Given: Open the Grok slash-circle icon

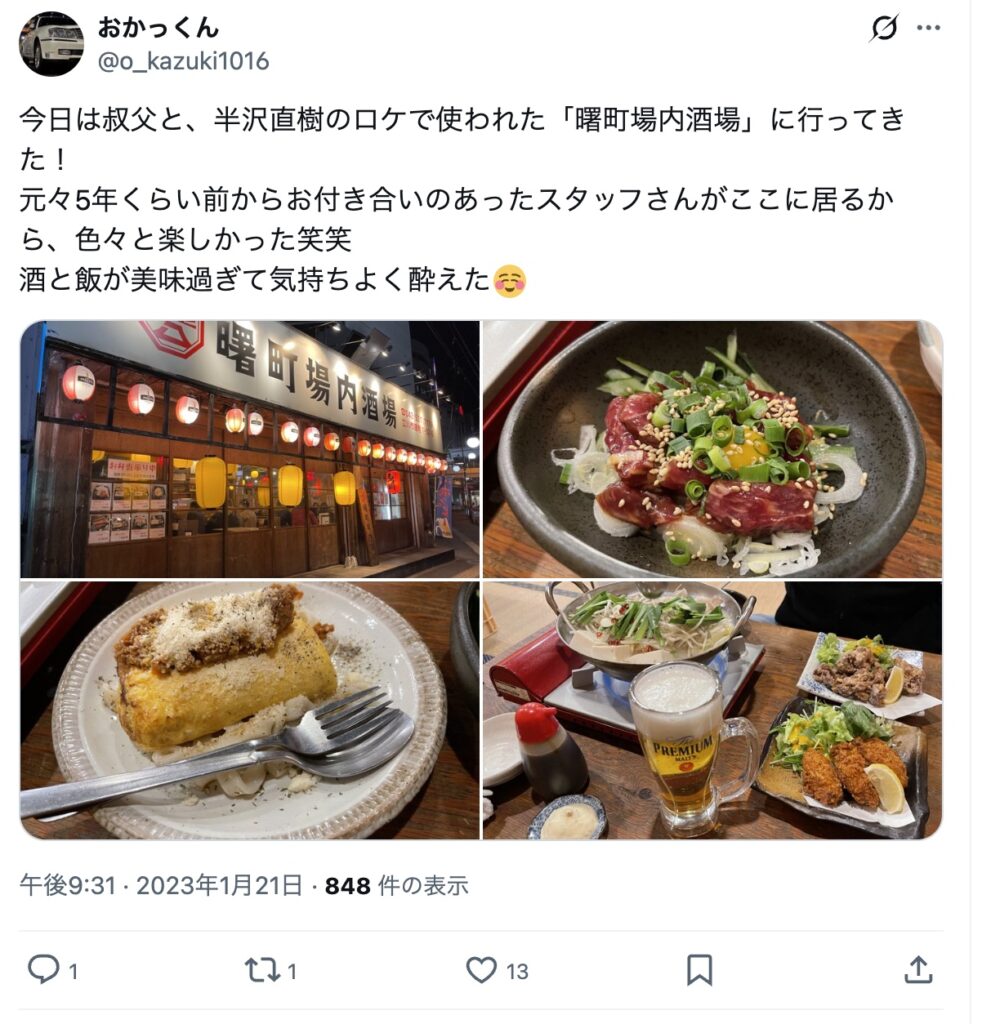Looking at the screenshot, I should pyautogui.click(x=883, y=28).
